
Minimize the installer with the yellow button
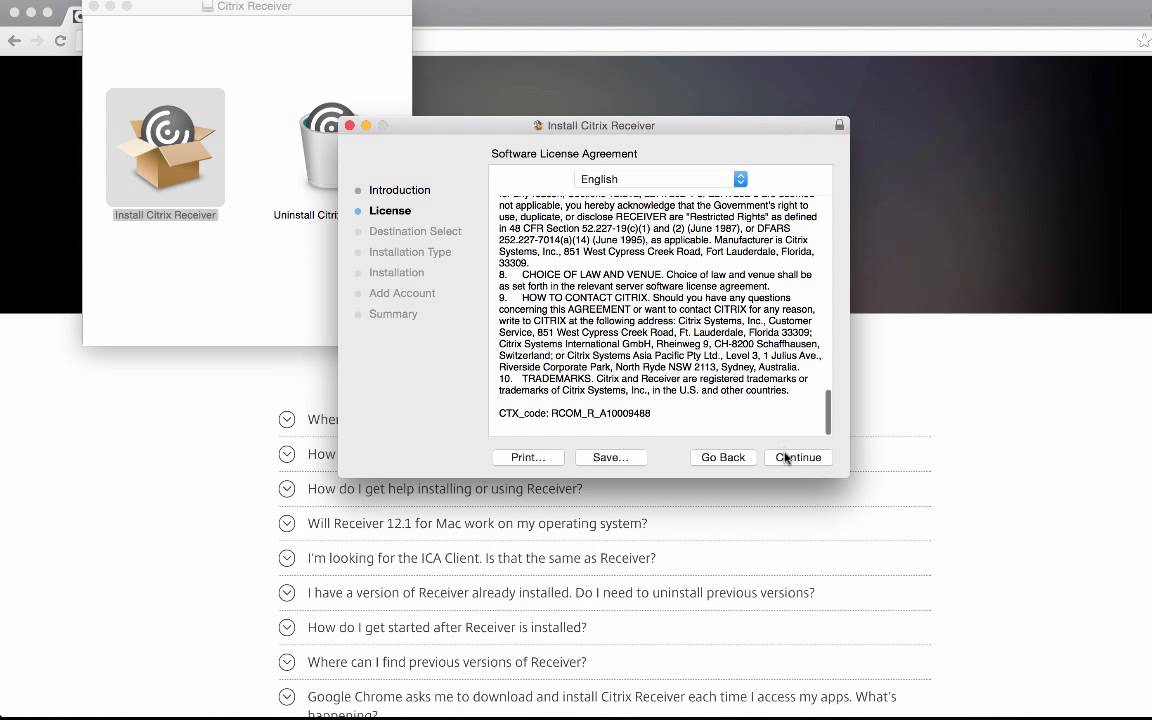[x=366, y=126]
